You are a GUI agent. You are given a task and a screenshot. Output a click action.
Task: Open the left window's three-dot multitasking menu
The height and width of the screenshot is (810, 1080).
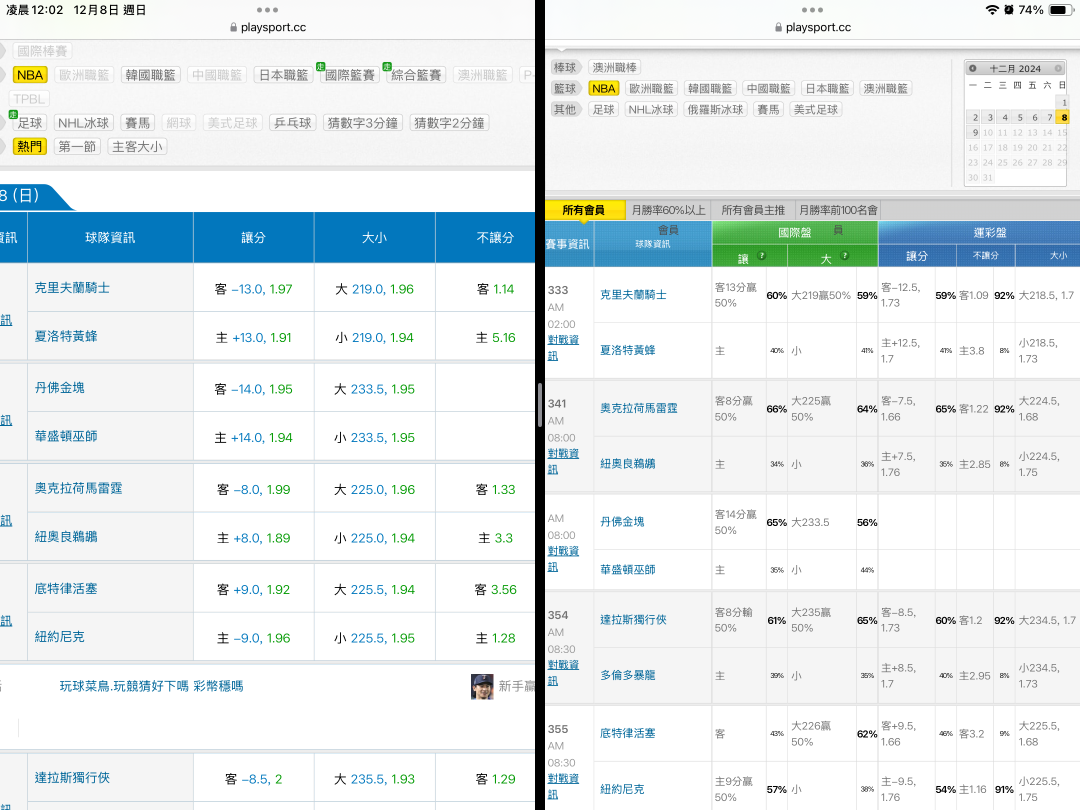pos(267,10)
